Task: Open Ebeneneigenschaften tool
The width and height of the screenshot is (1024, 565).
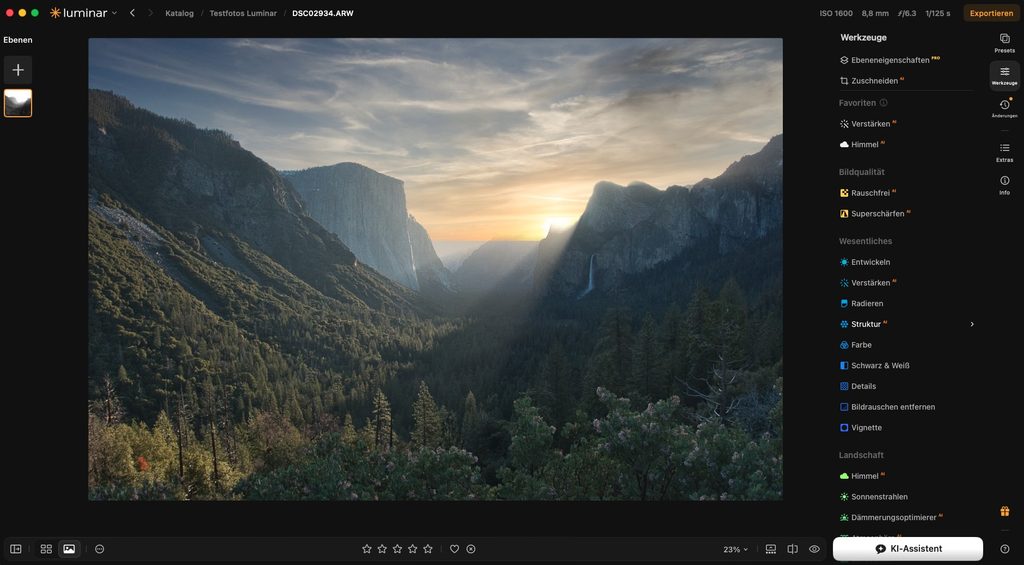Action: pyautogui.click(x=890, y=60)
